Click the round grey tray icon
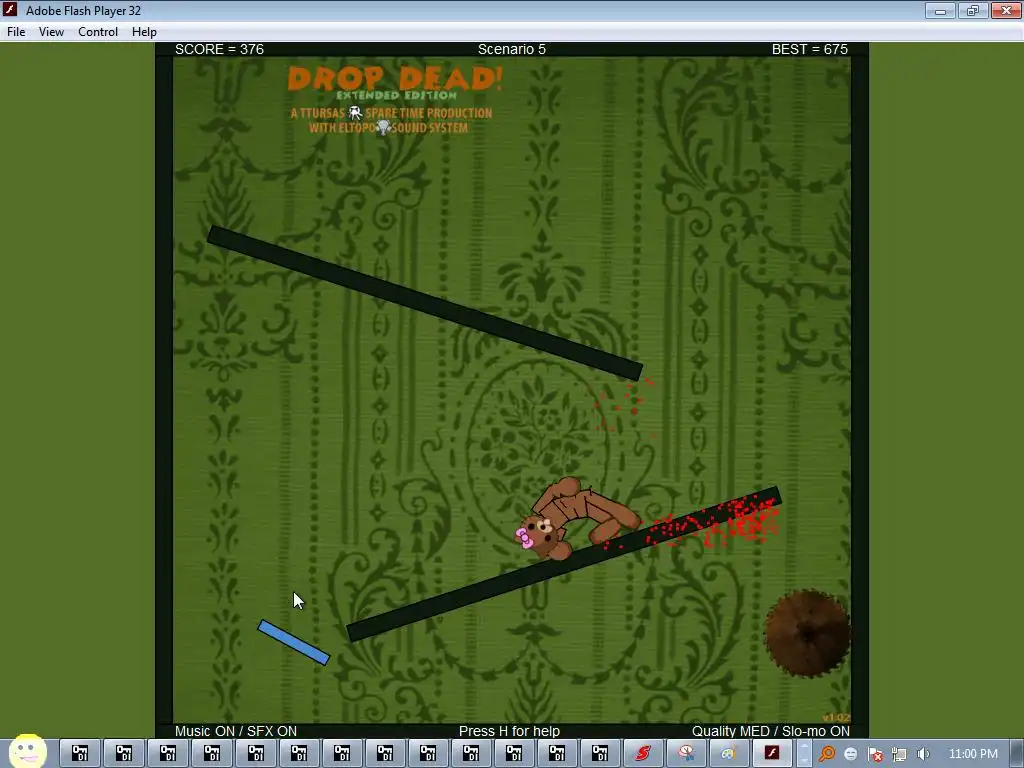 click(851, 754)
